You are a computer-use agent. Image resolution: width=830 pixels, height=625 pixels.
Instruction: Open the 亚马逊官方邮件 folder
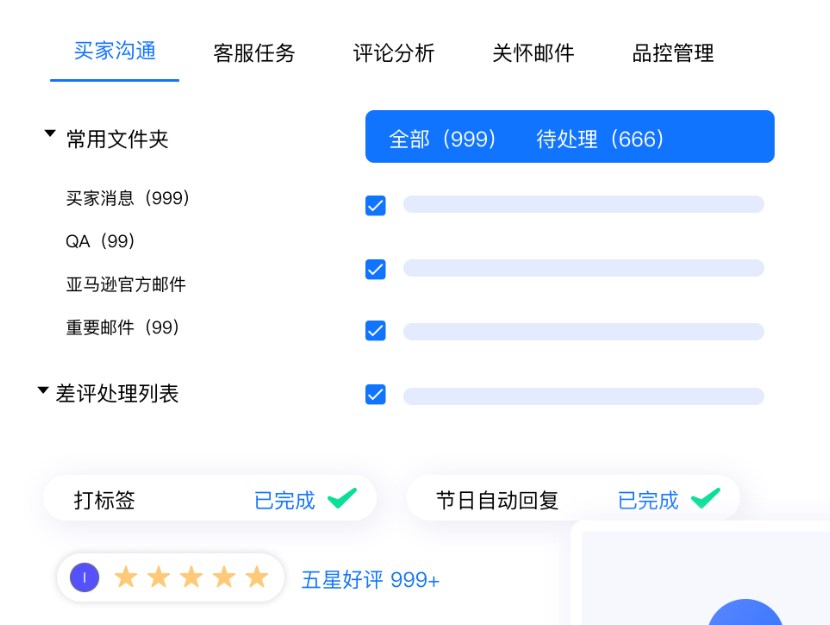coord(126,285)
